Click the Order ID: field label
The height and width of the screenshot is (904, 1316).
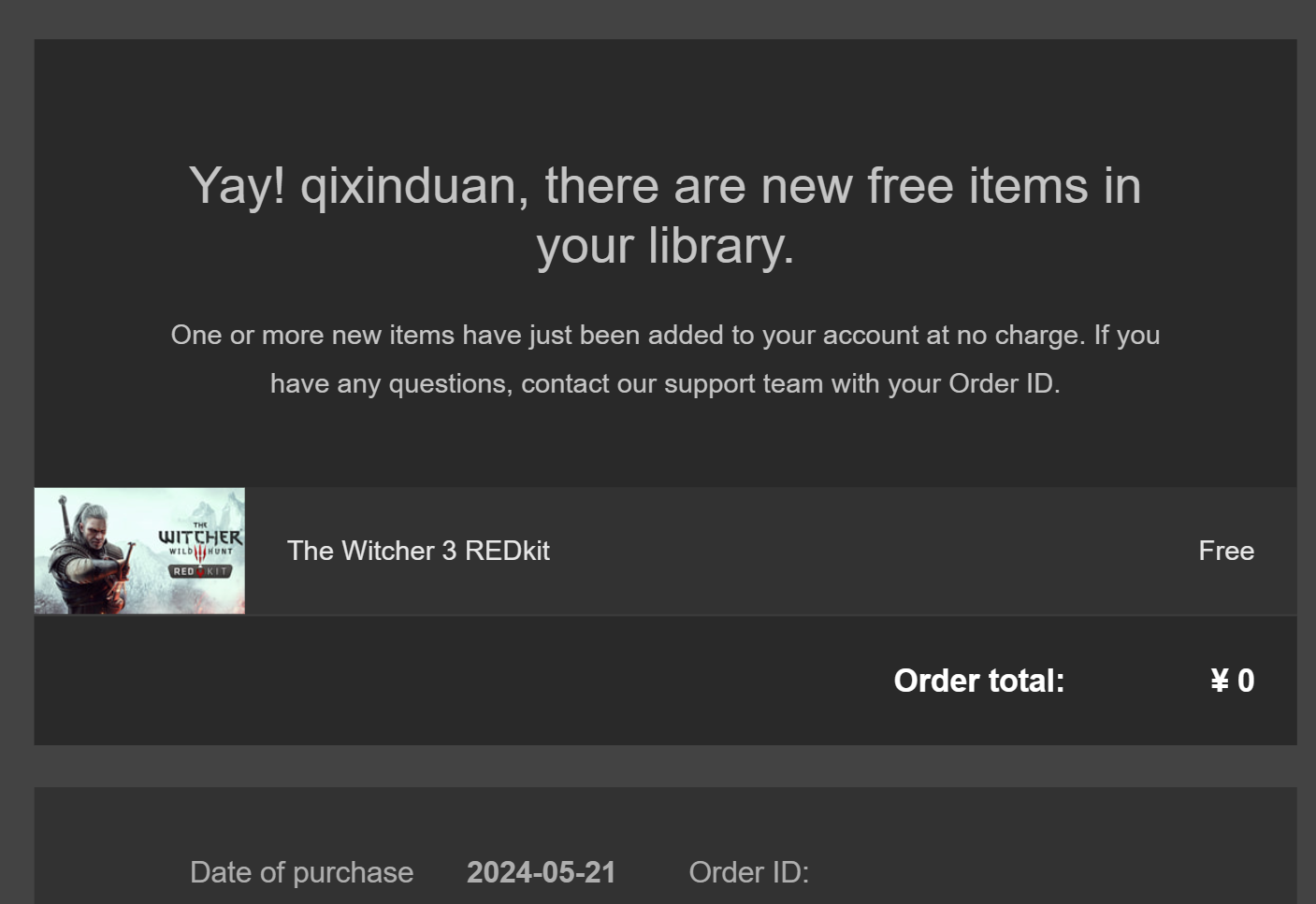[749, 872]
